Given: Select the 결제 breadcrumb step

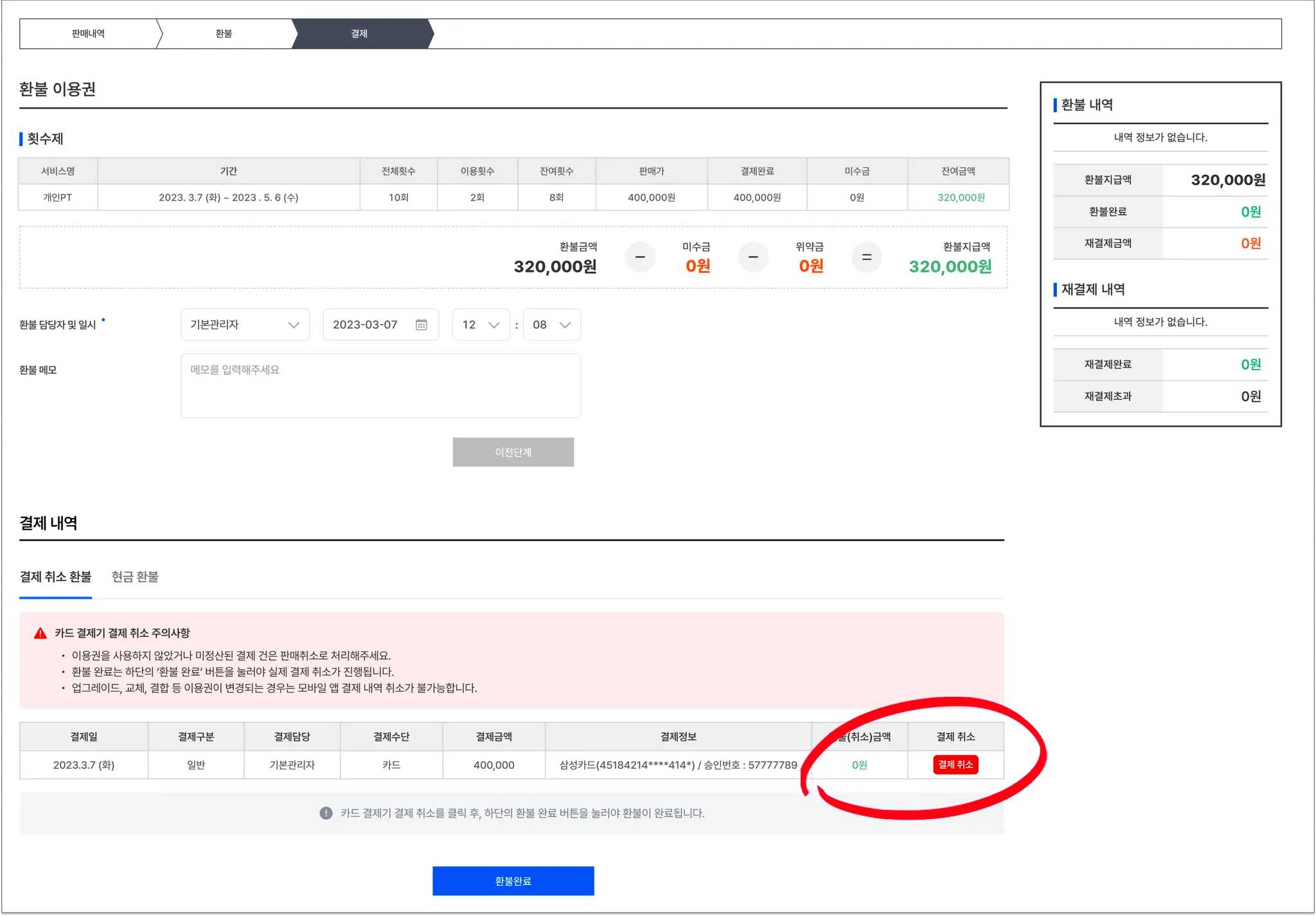Looking at the screenshot, I should point(359,33).
